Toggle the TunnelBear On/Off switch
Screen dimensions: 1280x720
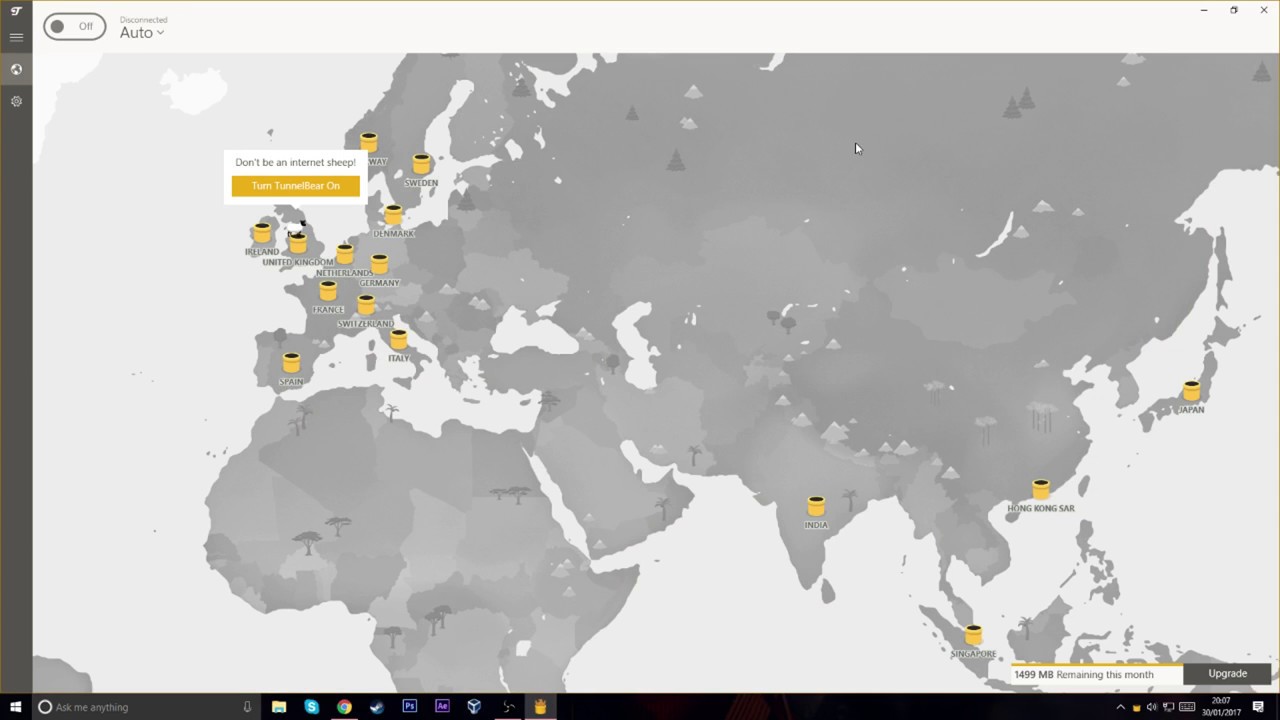pyautogui.click(x=74, y=26)
